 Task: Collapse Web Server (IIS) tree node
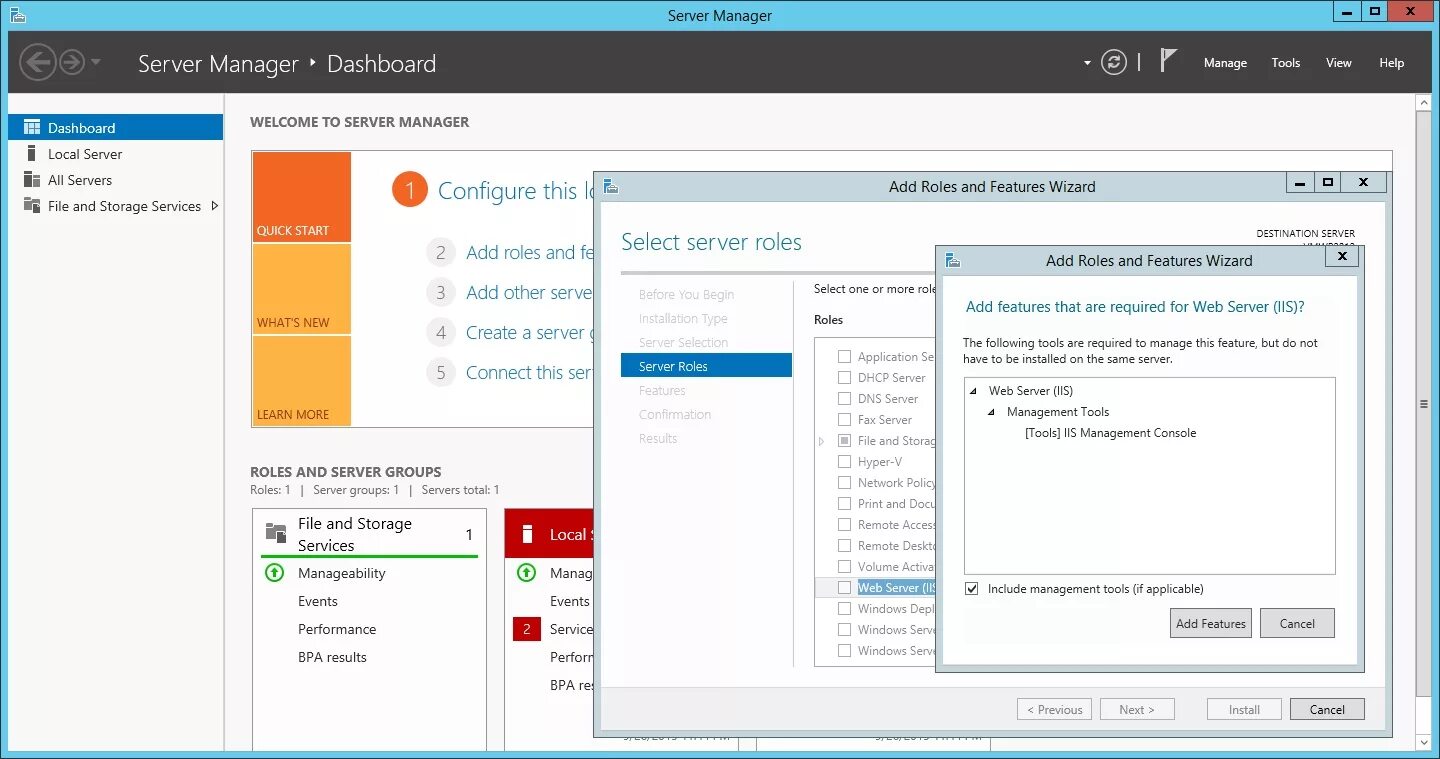pos(974,391)
